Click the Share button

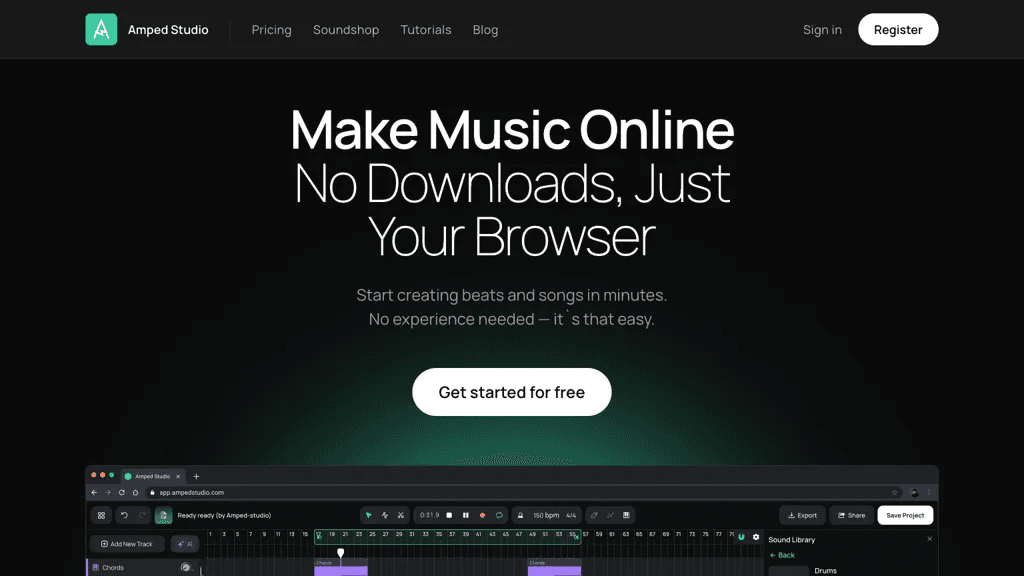[x=852, y=515]
